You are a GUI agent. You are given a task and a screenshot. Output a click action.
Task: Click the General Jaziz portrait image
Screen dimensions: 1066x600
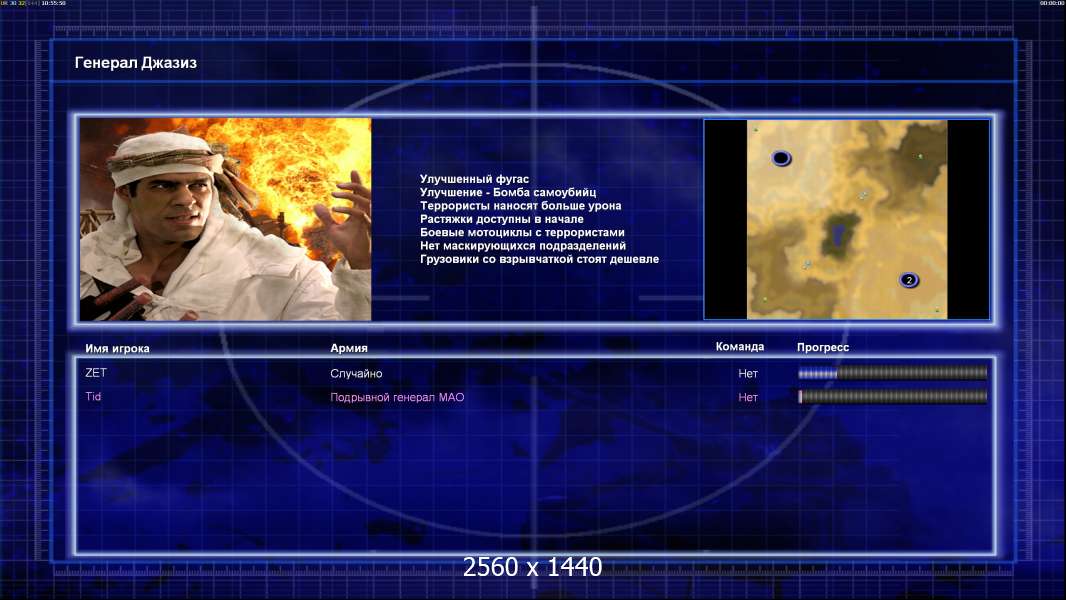click(x=225, y=219)
